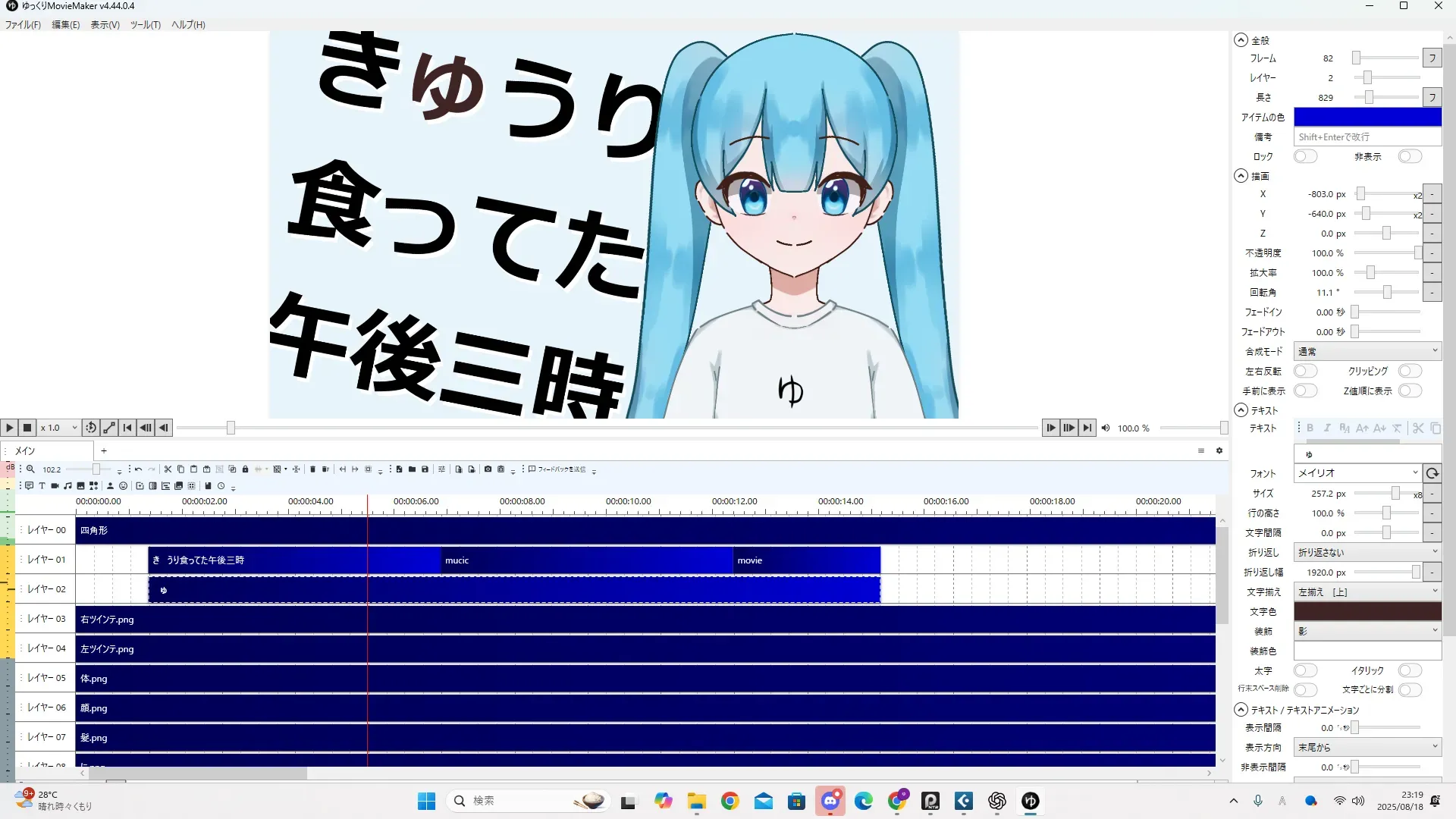This screenshot has height=819, width=1456.
Task: Click the scissors cut icon in timeline toolbar
Action: pyautogui.click(x=168, y=469)
